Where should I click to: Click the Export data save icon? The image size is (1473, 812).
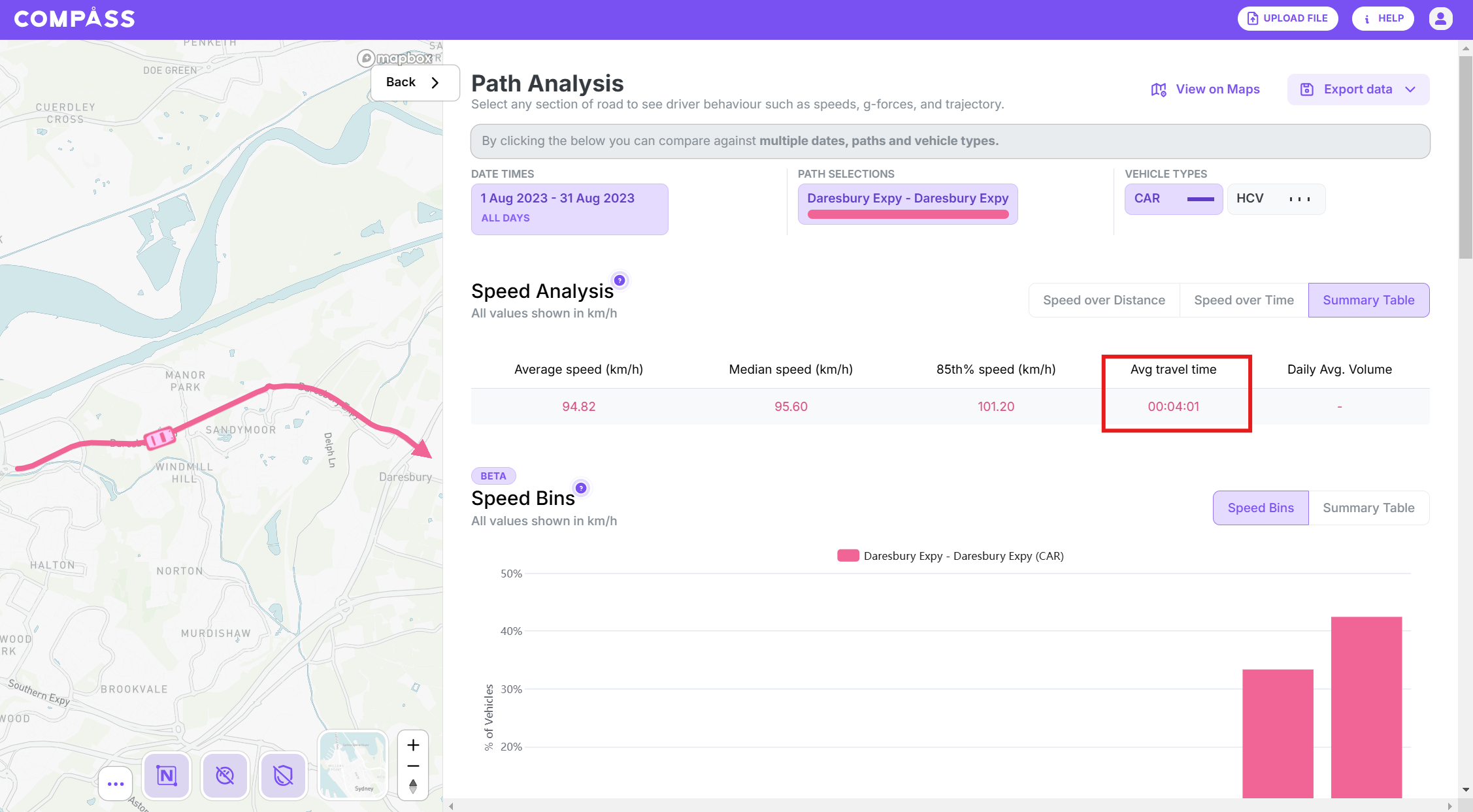point(1306,89)
